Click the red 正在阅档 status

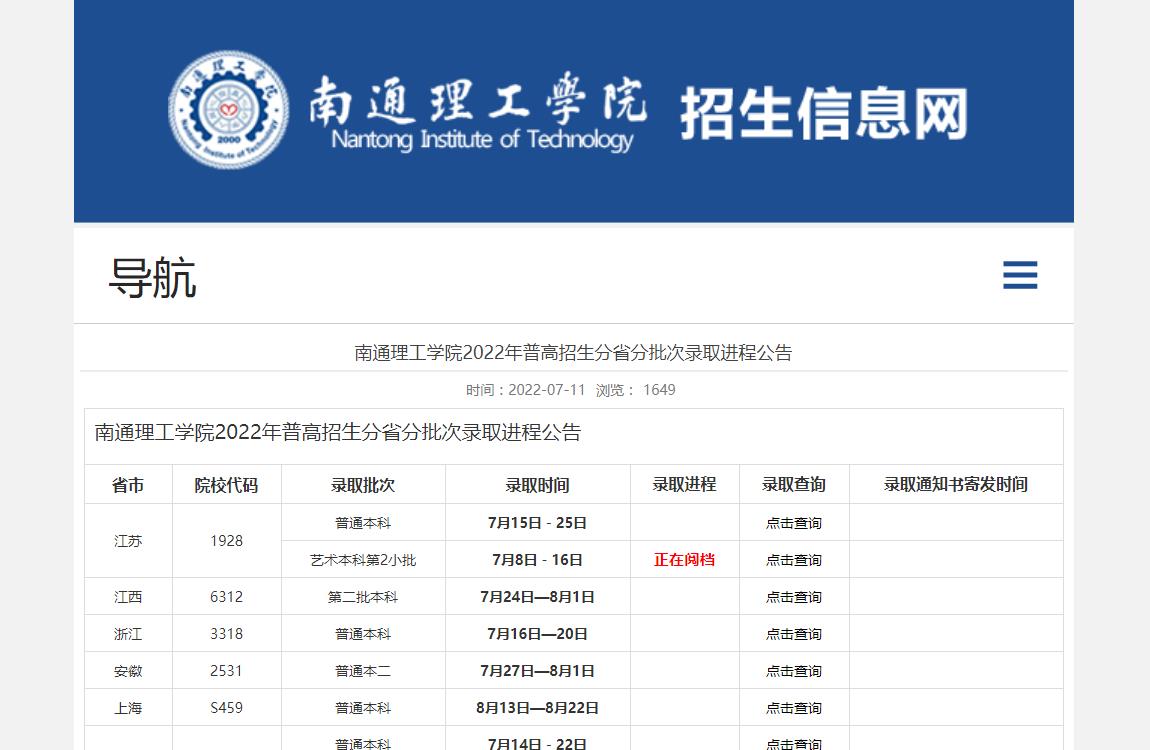pos(684,560)
